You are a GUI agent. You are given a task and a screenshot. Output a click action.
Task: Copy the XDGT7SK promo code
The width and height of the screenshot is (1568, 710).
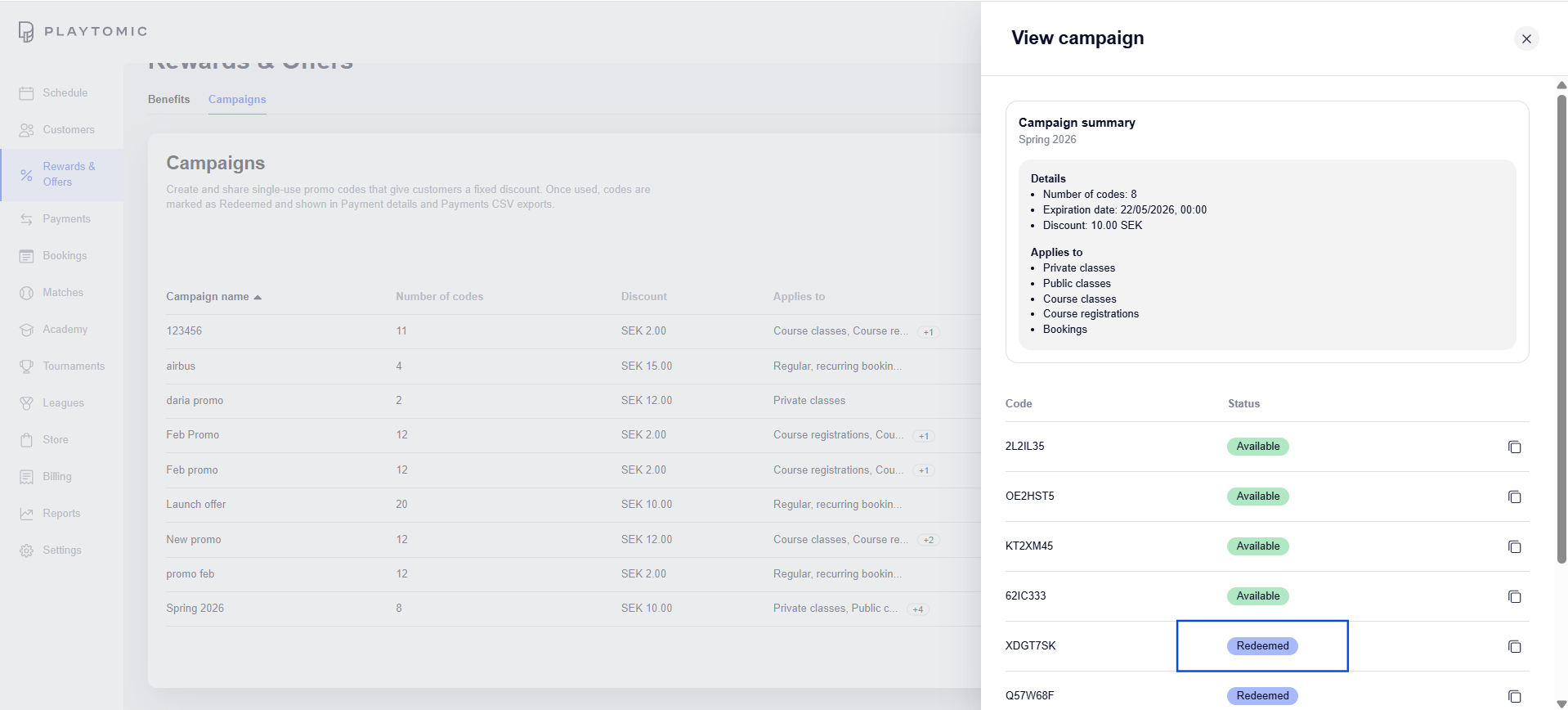point(1514,646)
